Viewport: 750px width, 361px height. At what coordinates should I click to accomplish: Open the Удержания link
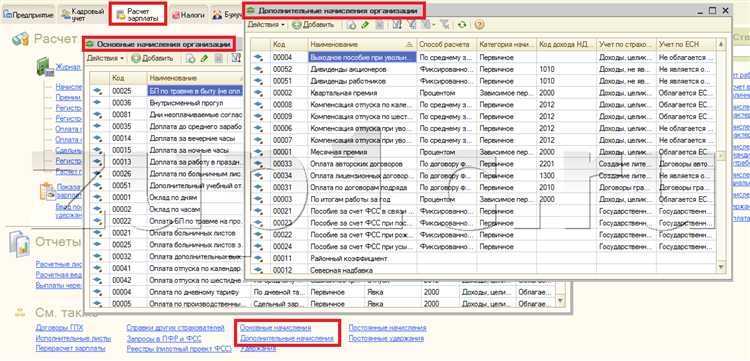(257, 349)
